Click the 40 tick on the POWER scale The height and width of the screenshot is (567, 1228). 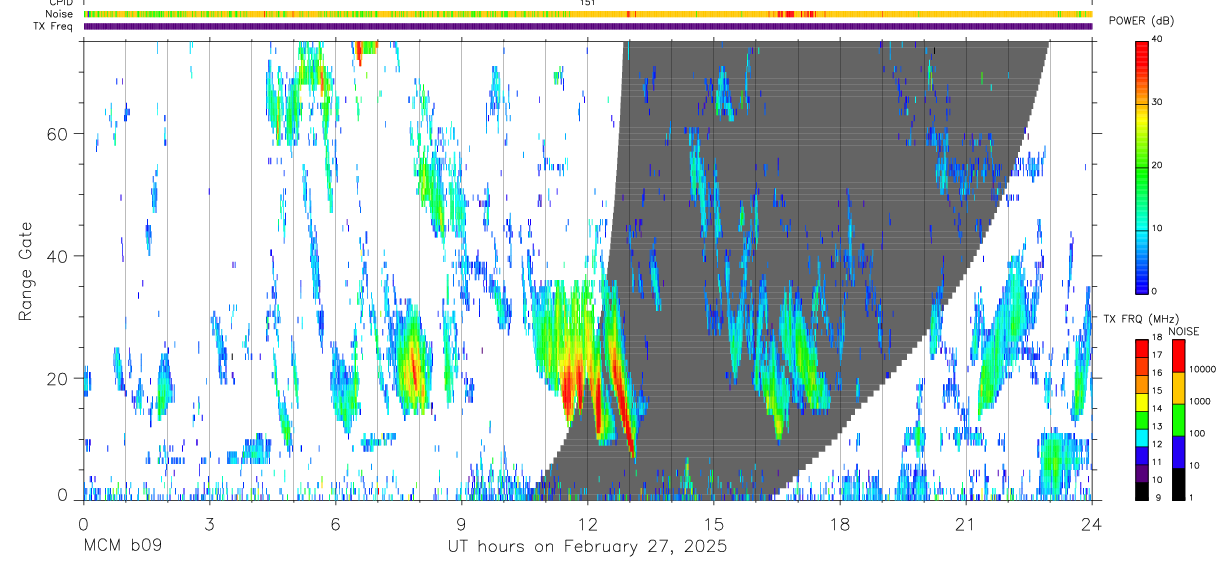(1158, 40)
